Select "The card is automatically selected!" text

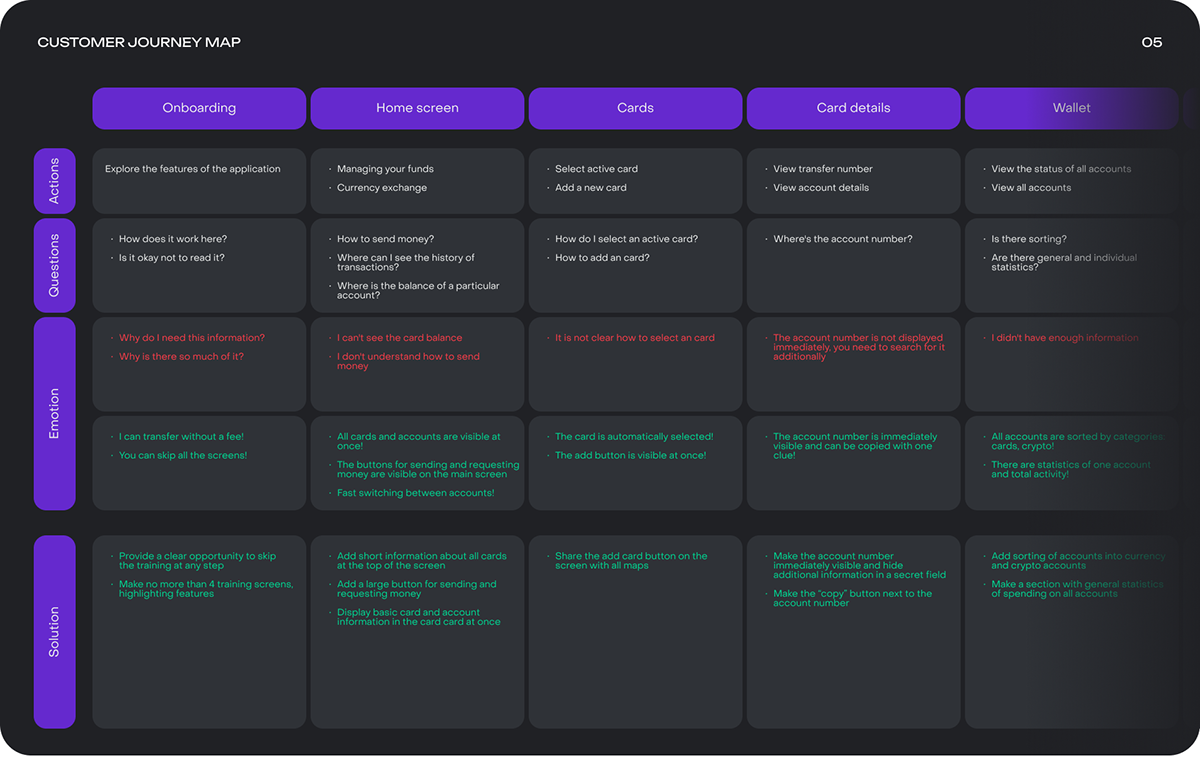(x=634, y=437)
